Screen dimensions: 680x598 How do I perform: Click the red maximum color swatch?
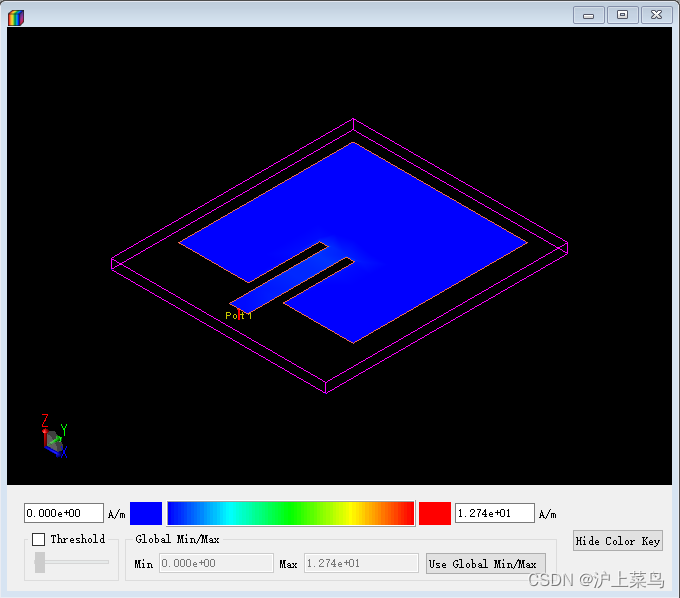point(435,513)
